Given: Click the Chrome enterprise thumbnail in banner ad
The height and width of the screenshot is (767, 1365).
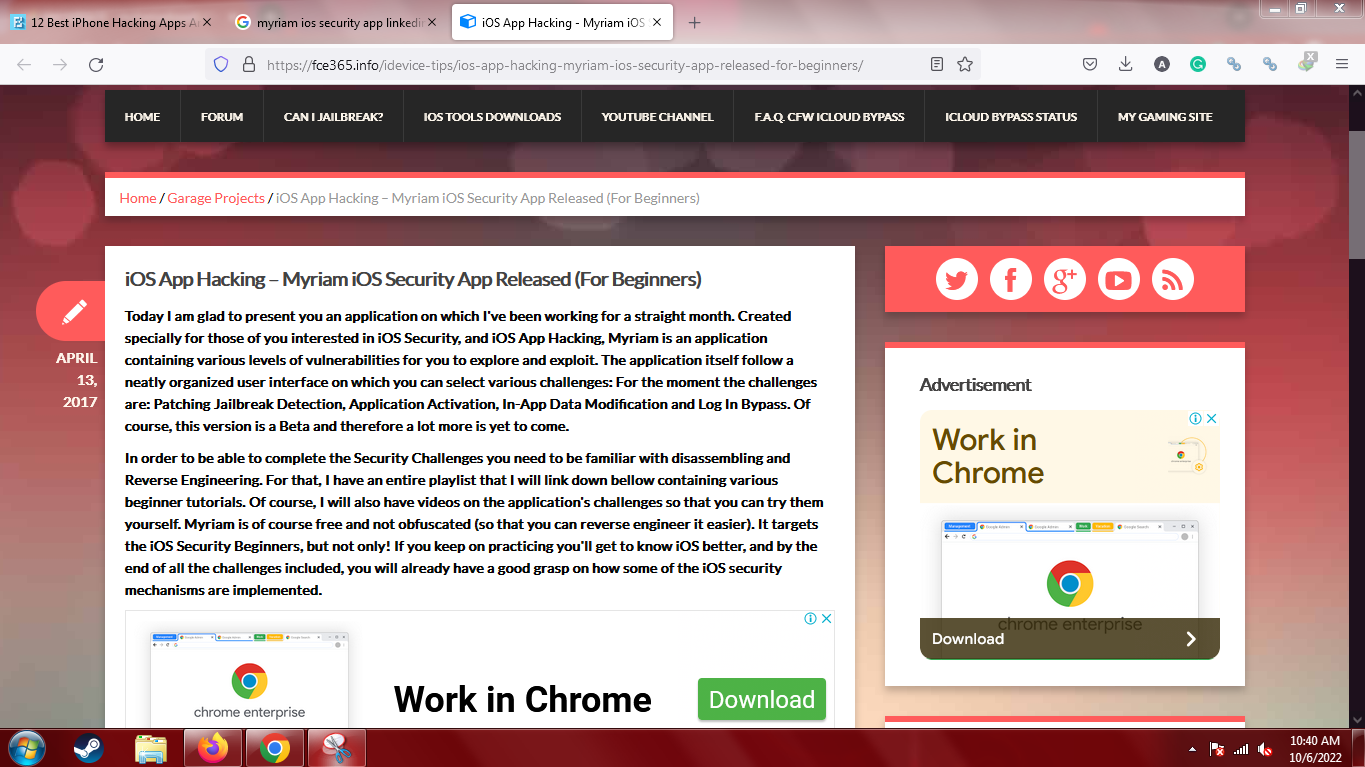Looking at the screenshot, I should (x=249, y=679).
